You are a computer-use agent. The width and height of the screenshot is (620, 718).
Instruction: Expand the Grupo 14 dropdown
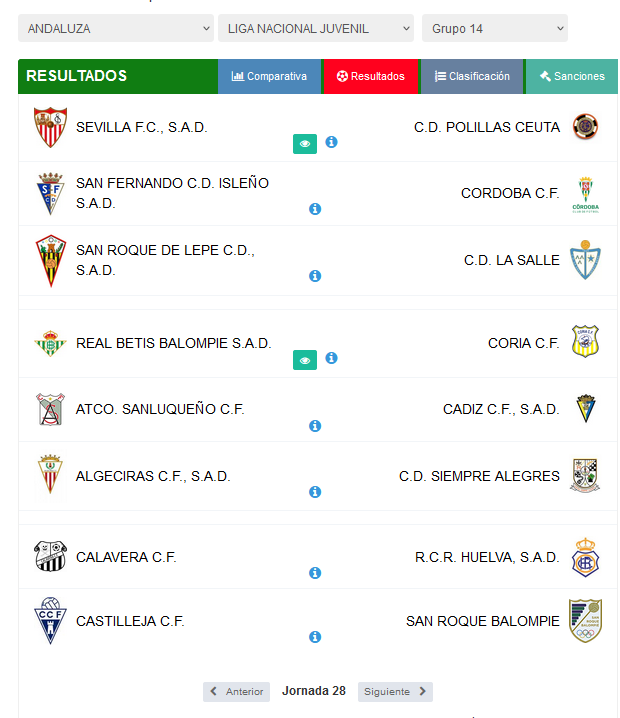(495, 28)
